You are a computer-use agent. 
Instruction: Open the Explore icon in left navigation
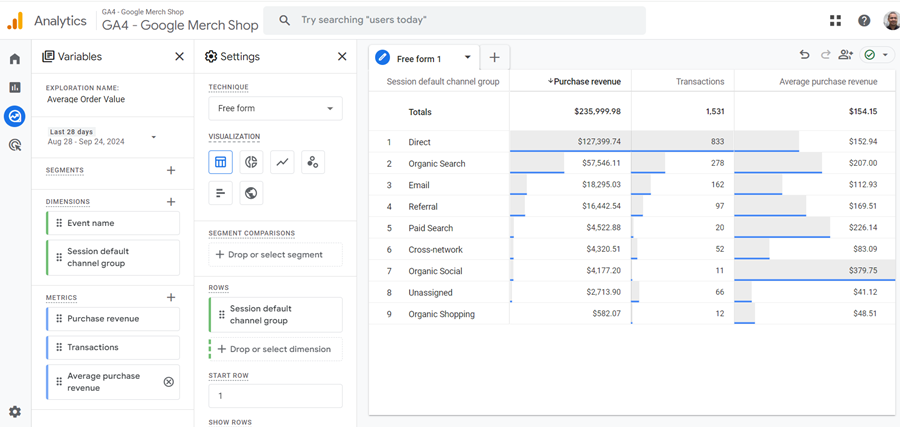(15, 117)
